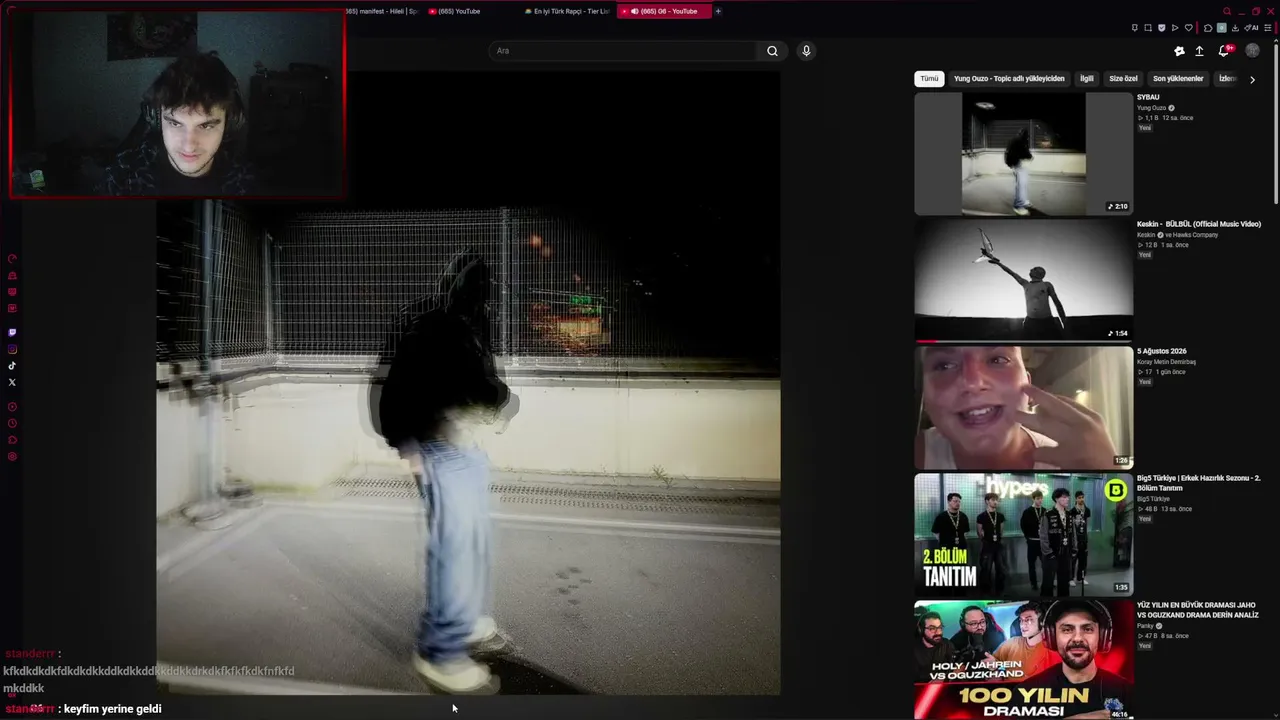The width and height of the screenshot is (1280, 720).
Task: Open the sidebar settings gear icon
Action: point(12,457)
